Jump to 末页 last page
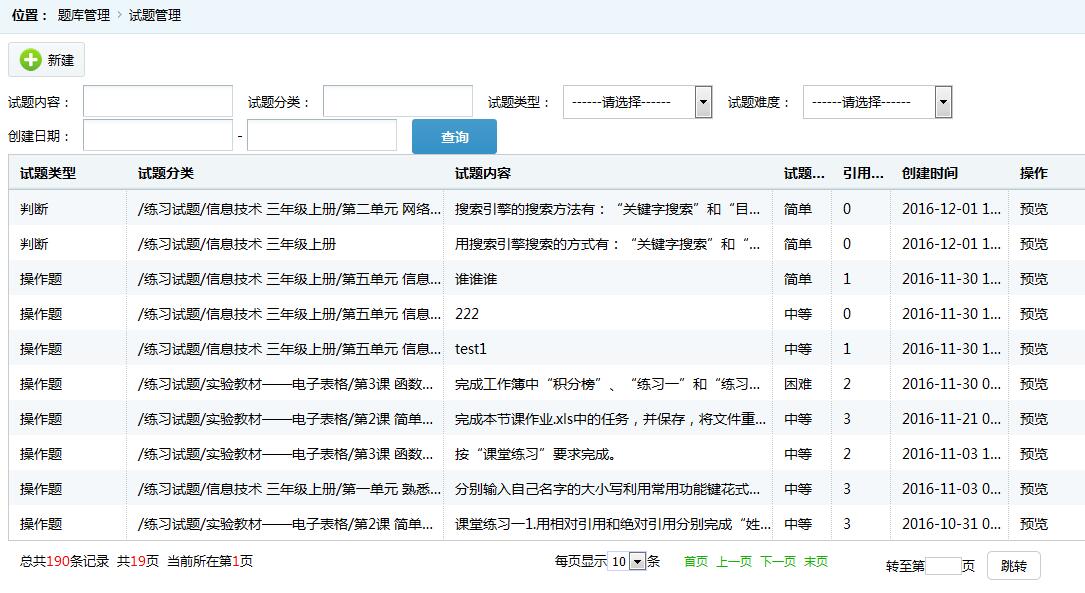Screen dimensions: 1085x593 816,562
